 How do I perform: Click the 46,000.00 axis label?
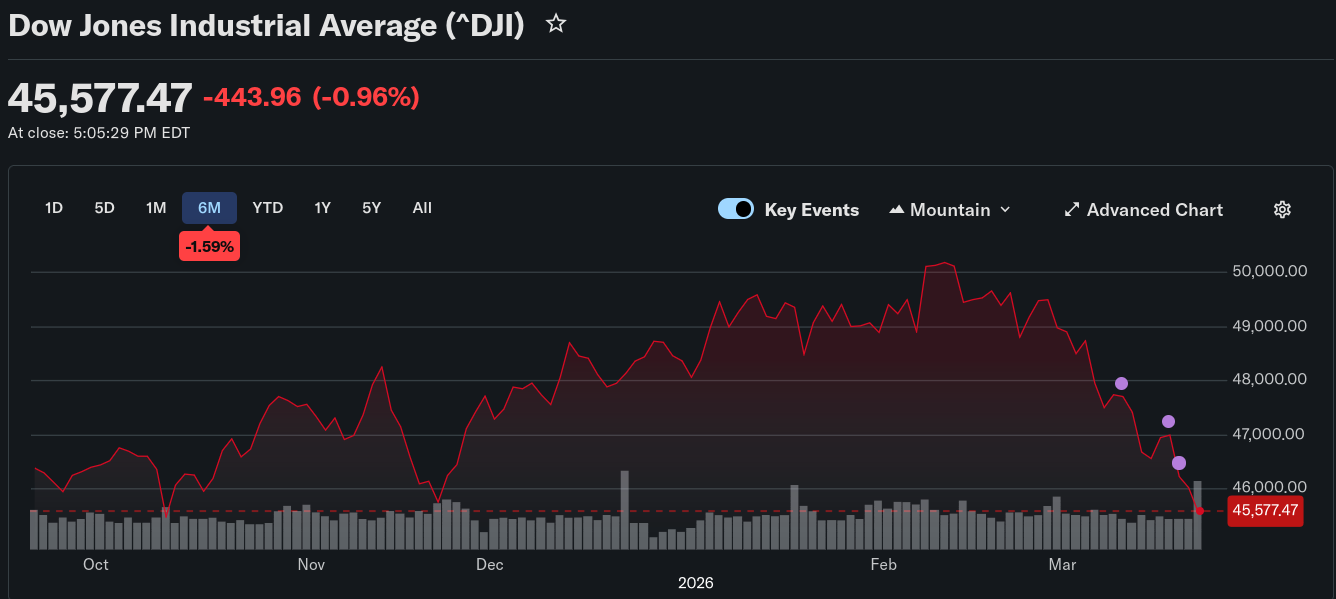pyautogui.click(x=1268, y=487)
